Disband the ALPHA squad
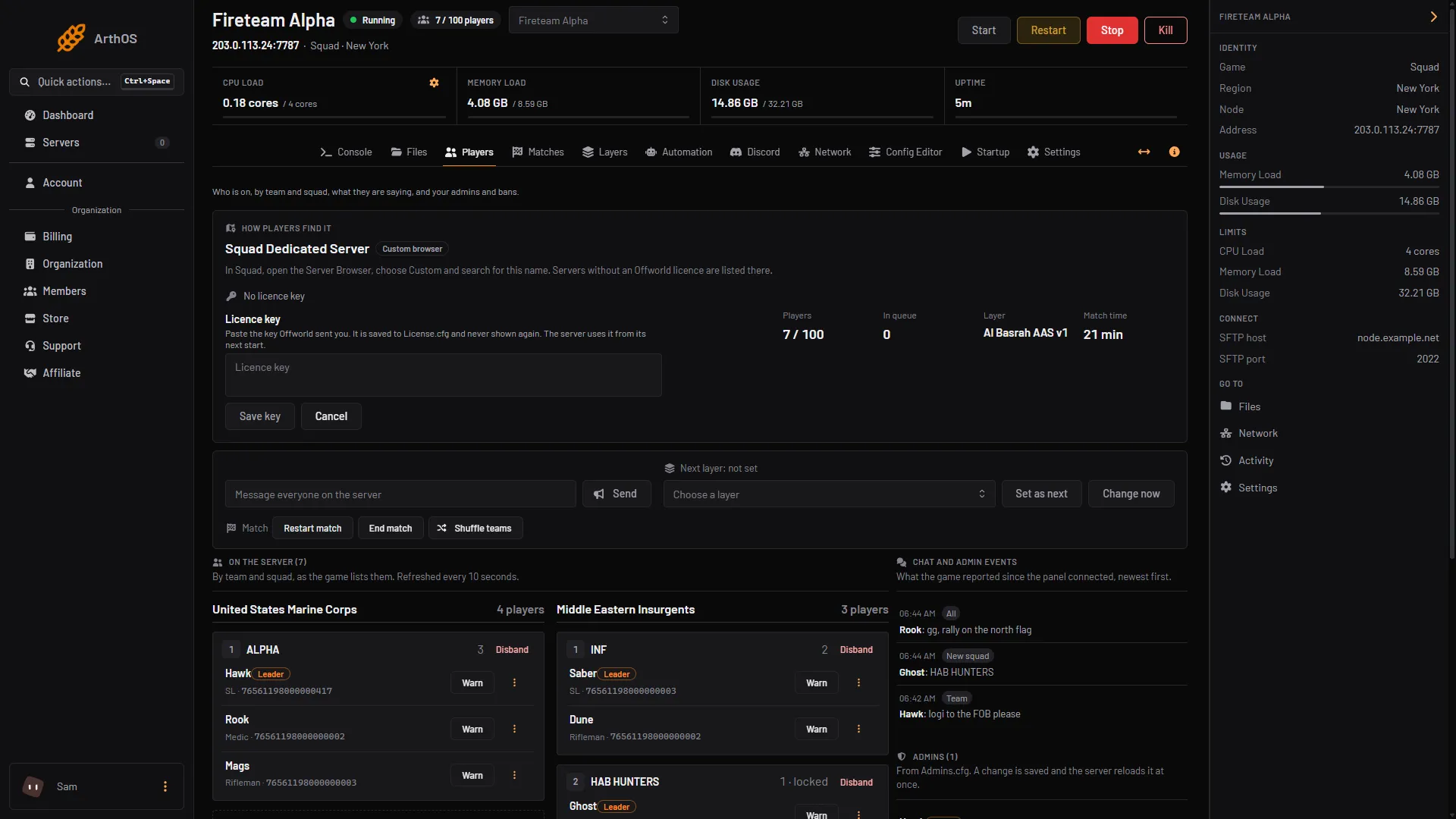Screen dimensions: 1456x819 (x=512, y=650)
